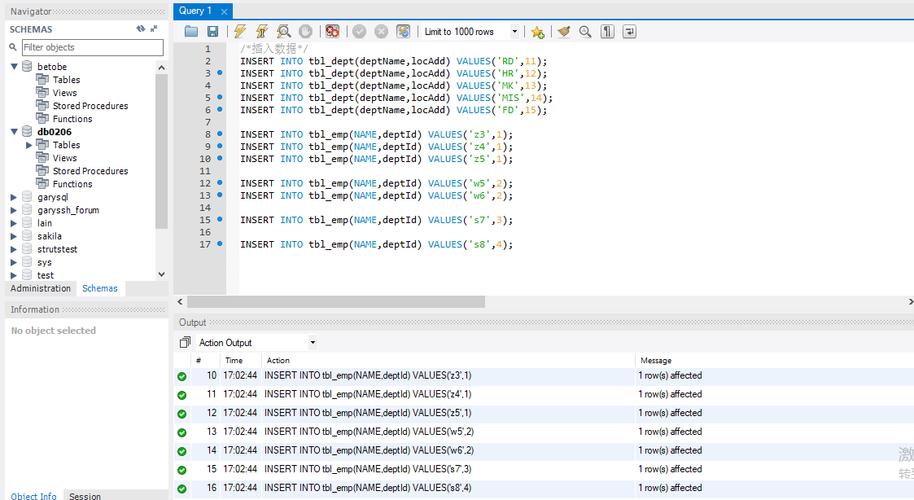Screen dimensions: 914x500
Task: Expand the lain schema
Action: [x=14, y=223]
